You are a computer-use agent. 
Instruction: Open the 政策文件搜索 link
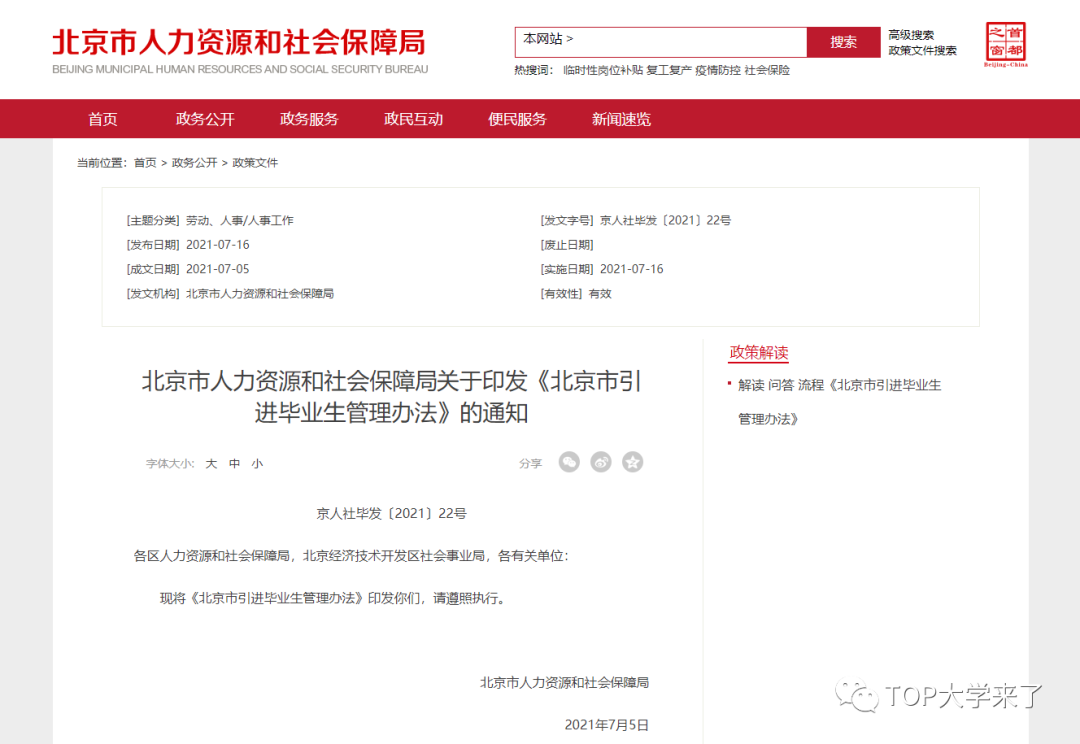click(922, 50)
